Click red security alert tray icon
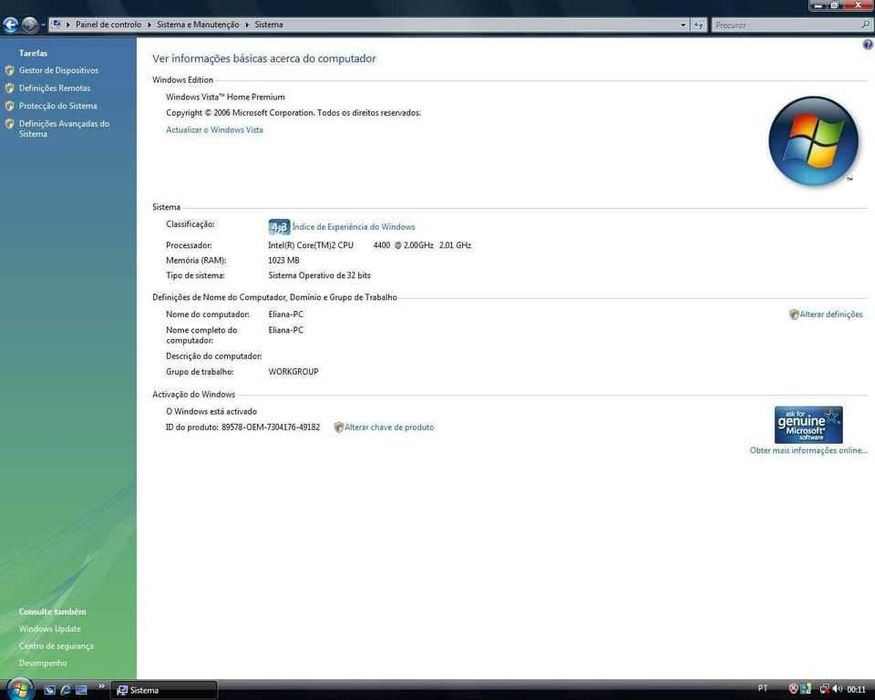The height and width of the screenshot is (700, 875). click(x=793, y=689)
